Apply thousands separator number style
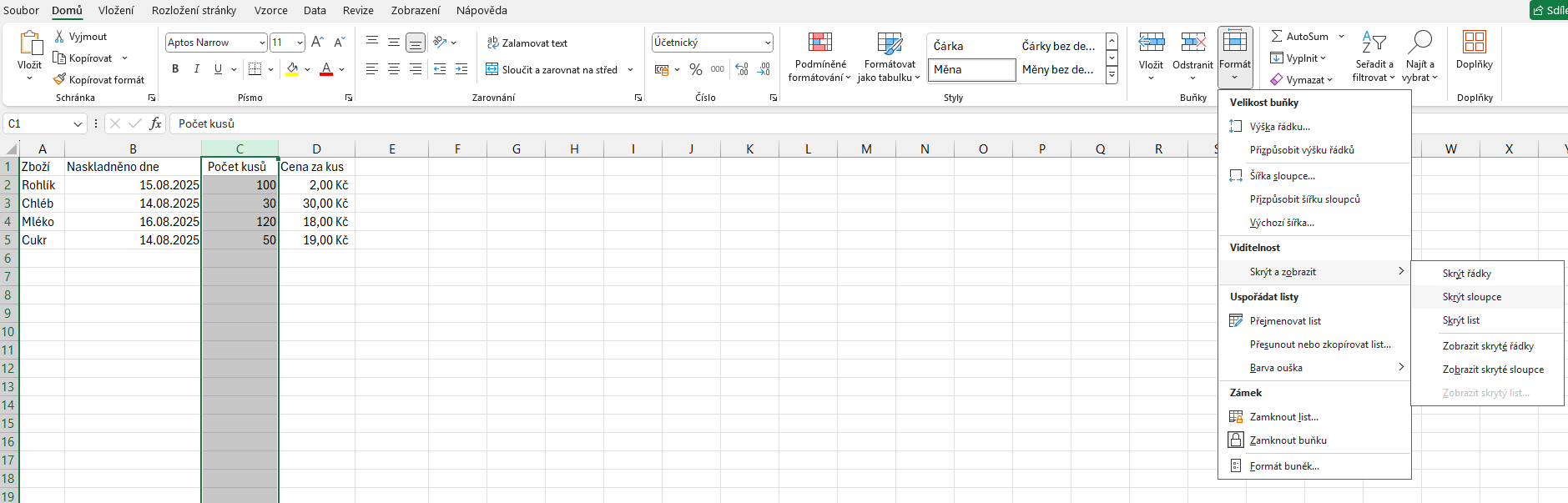This screenshot has width=1568, height=503. (718, 69)
